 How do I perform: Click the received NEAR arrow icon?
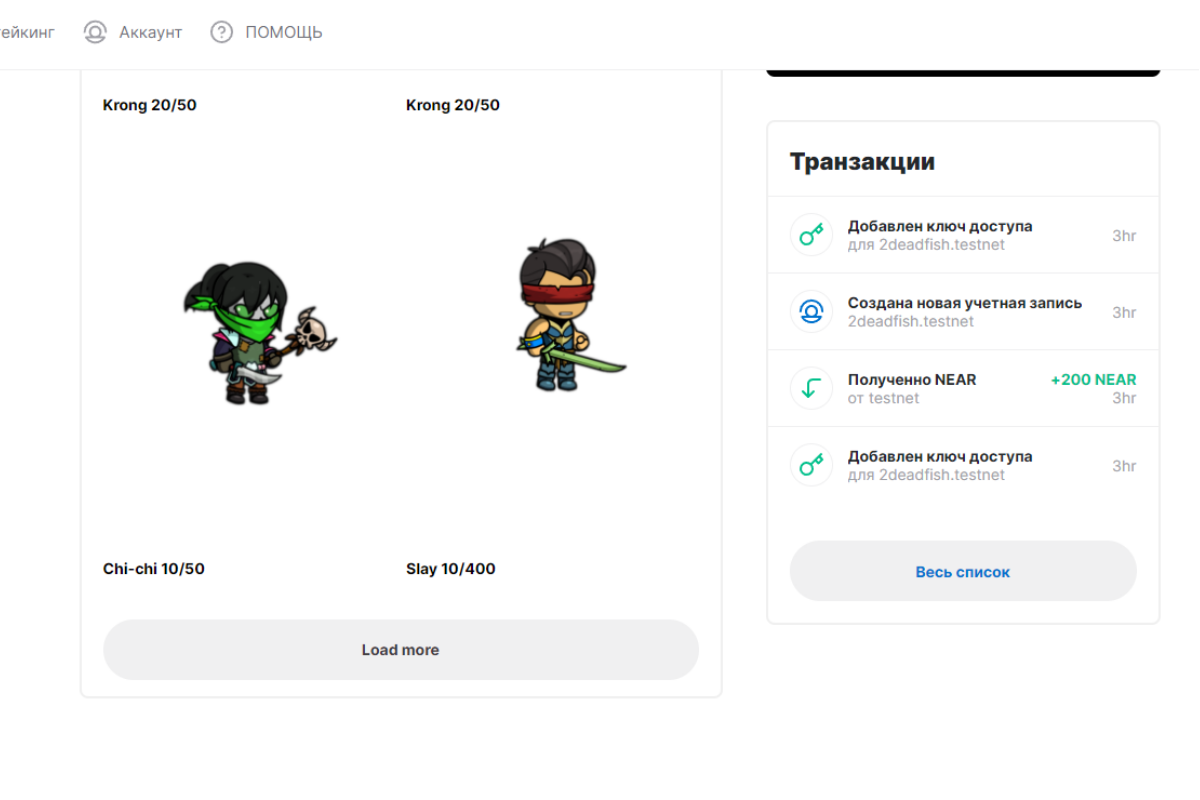tap(811, 389)
